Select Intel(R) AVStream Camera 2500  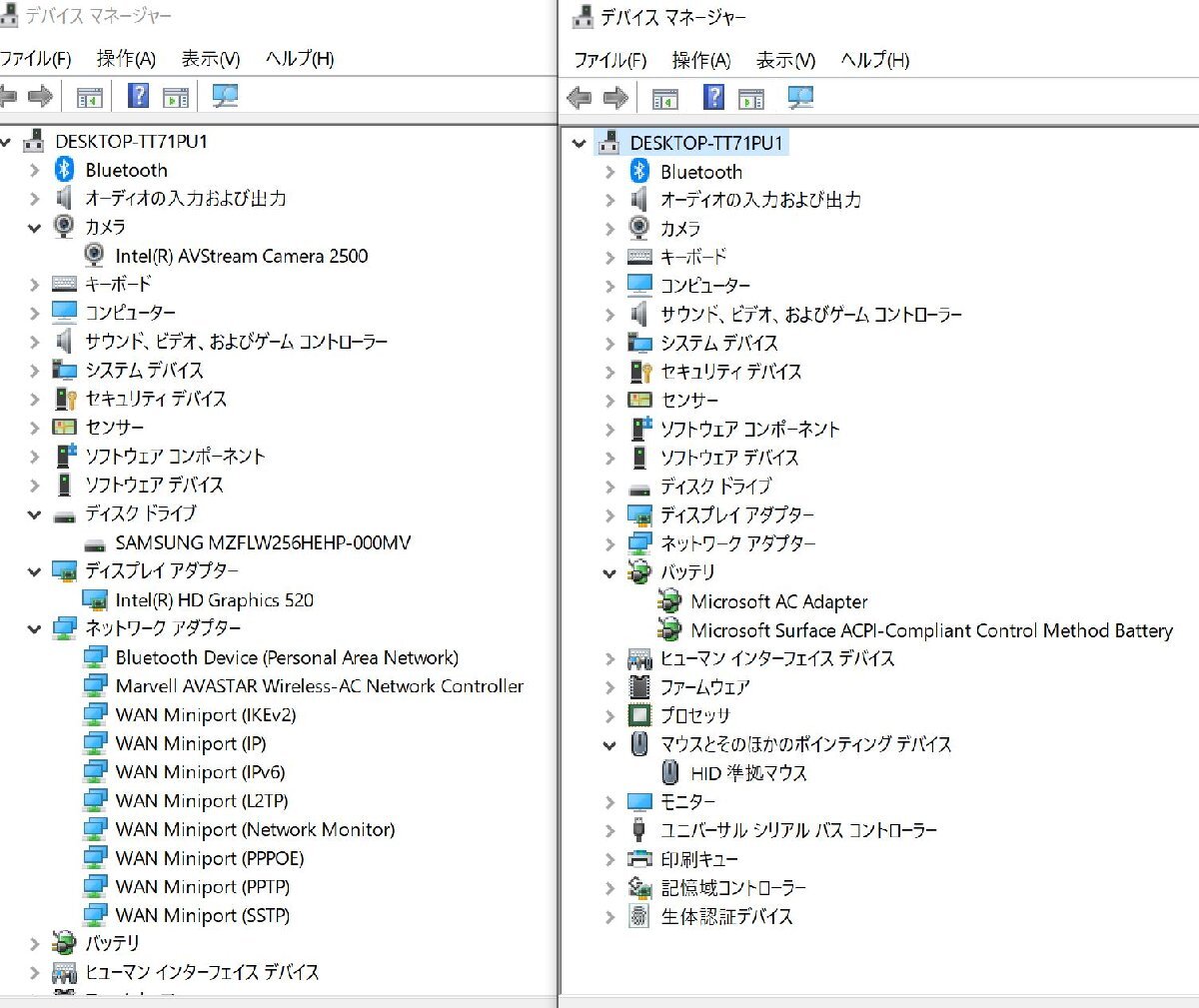242,256
